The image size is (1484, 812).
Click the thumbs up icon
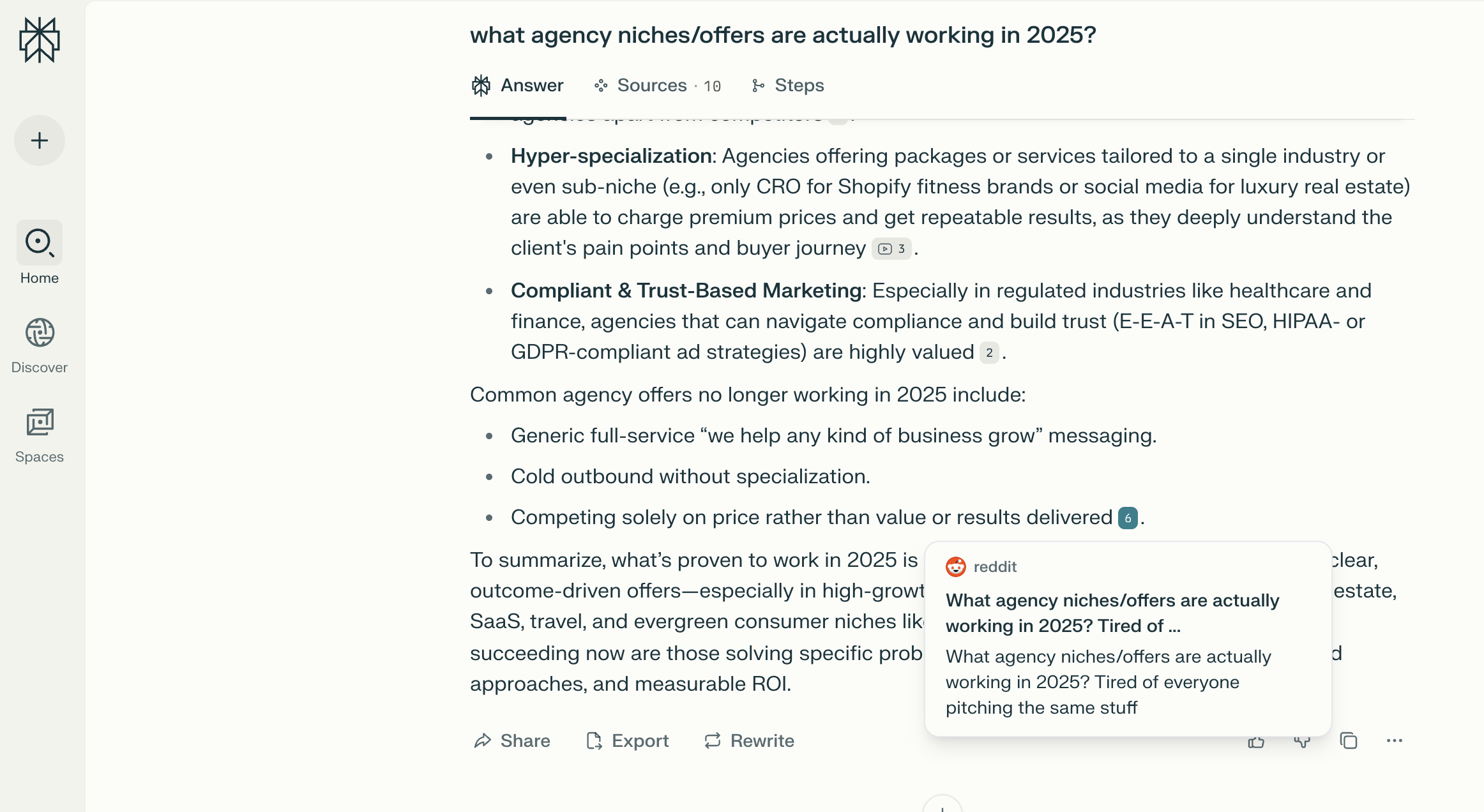pyautogui.click(x=1256, y=741)
